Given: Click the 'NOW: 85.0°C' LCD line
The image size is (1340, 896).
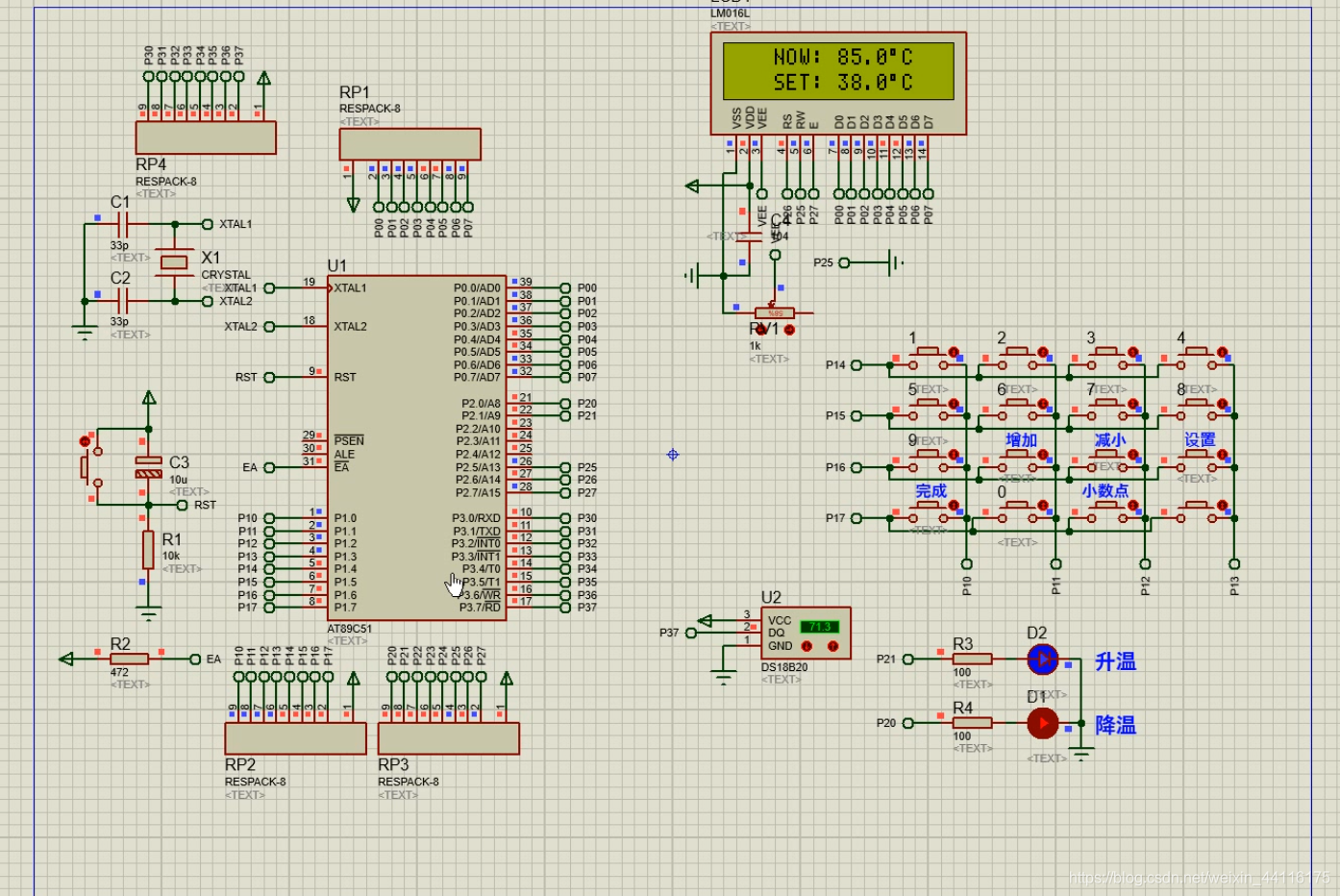Looking at the screenshot, I should coord(843,57).
